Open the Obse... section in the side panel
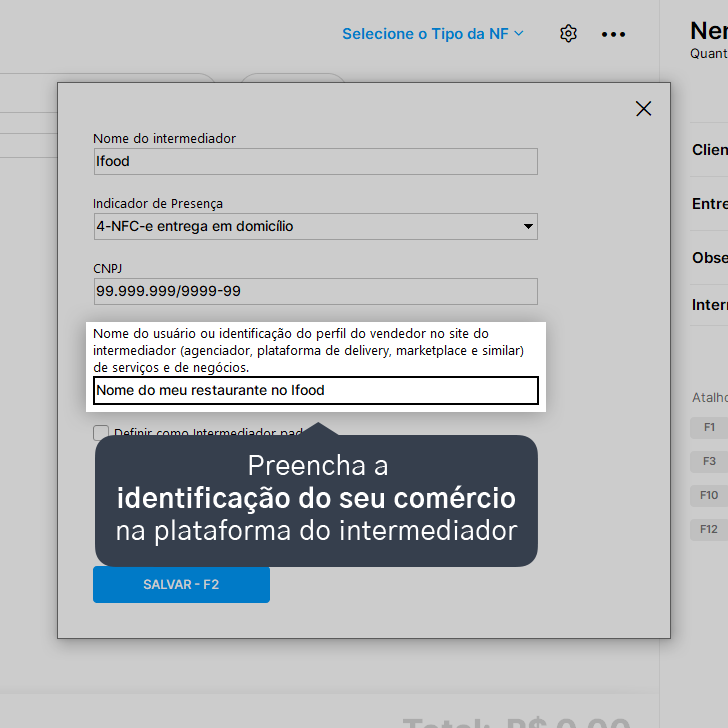Viewport: 728px width, 728px height. point(709,258)
